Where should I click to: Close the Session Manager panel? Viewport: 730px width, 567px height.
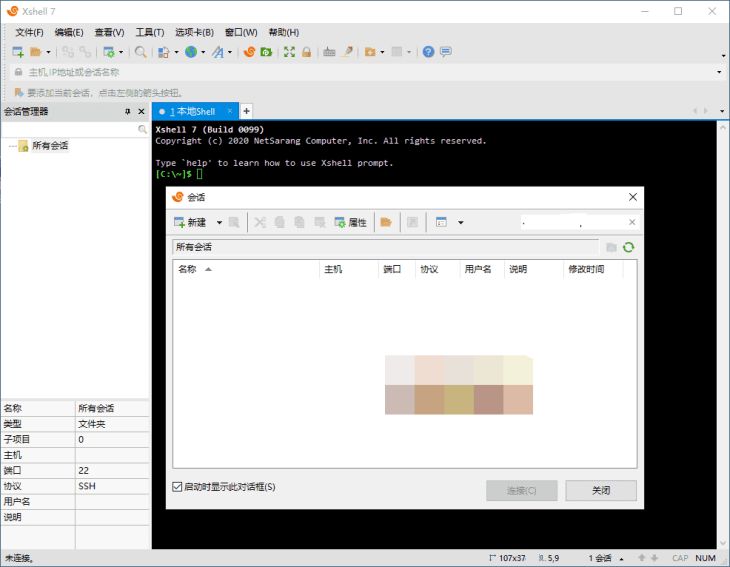[x=142, y=112]
